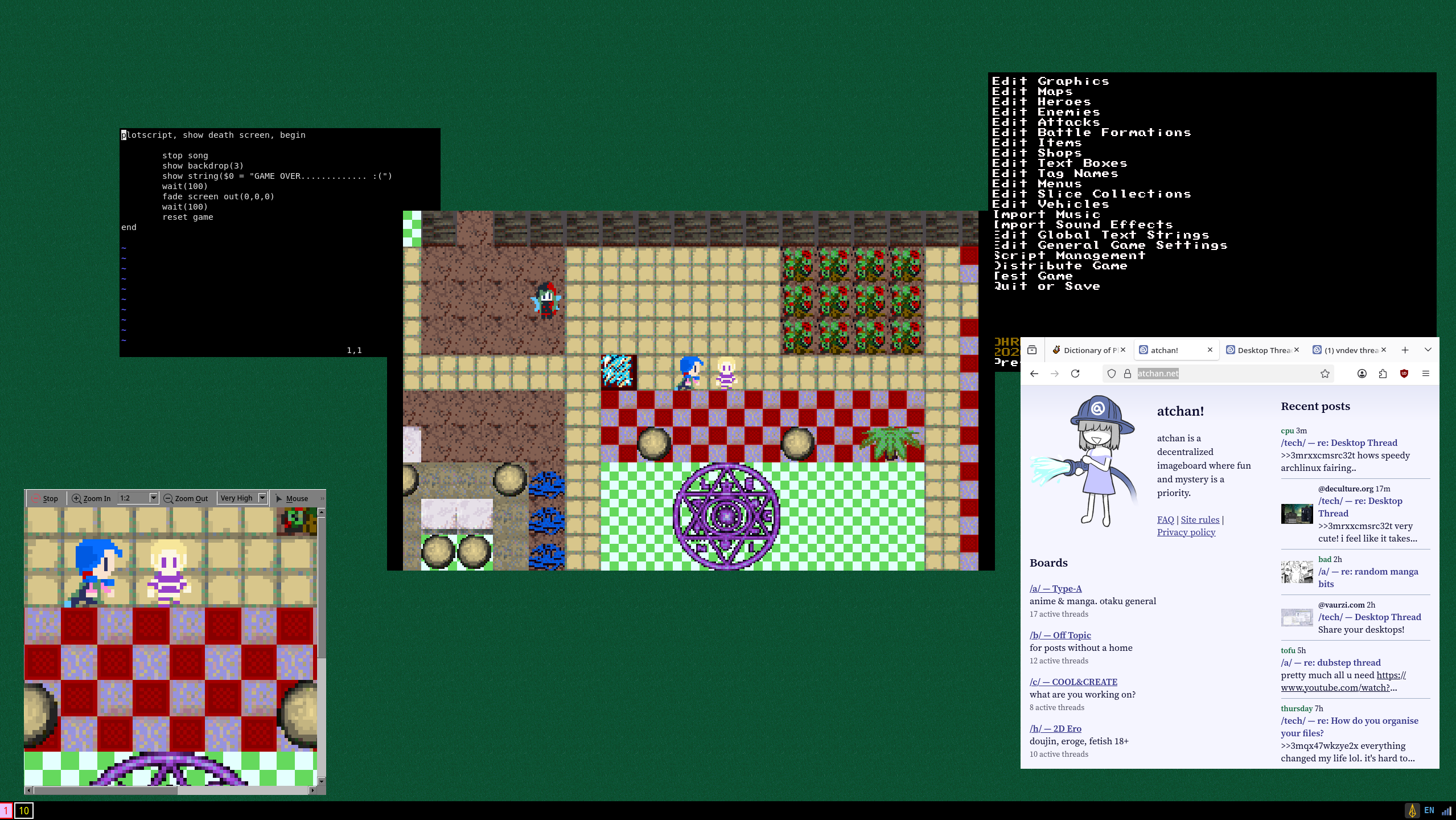Click the @deculture.org post thumbnail

coord(1297,514)
